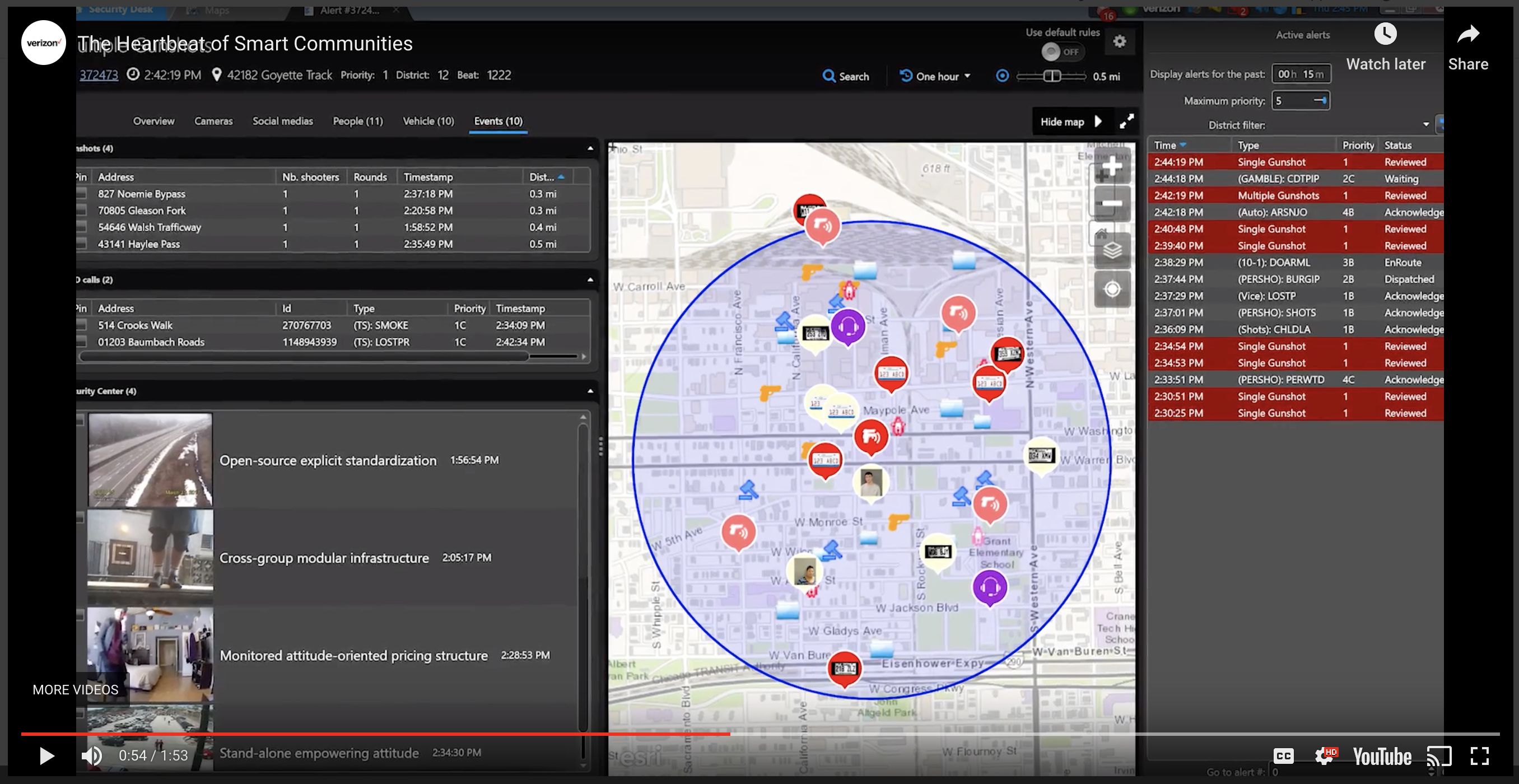The height and width of the screenshot is (784, 1519).
Task: Click map home view icon
Action: 1101,234
